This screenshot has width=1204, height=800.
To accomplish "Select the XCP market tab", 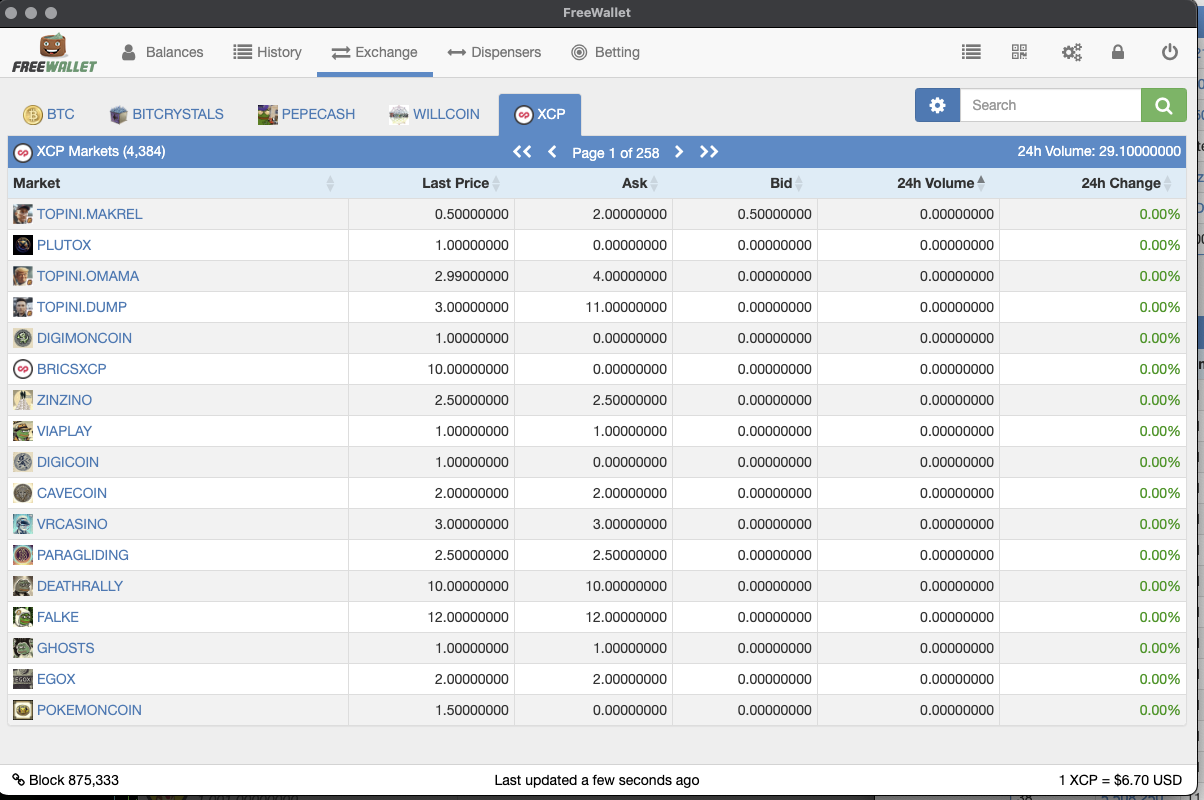I will (x=540, y=114).
